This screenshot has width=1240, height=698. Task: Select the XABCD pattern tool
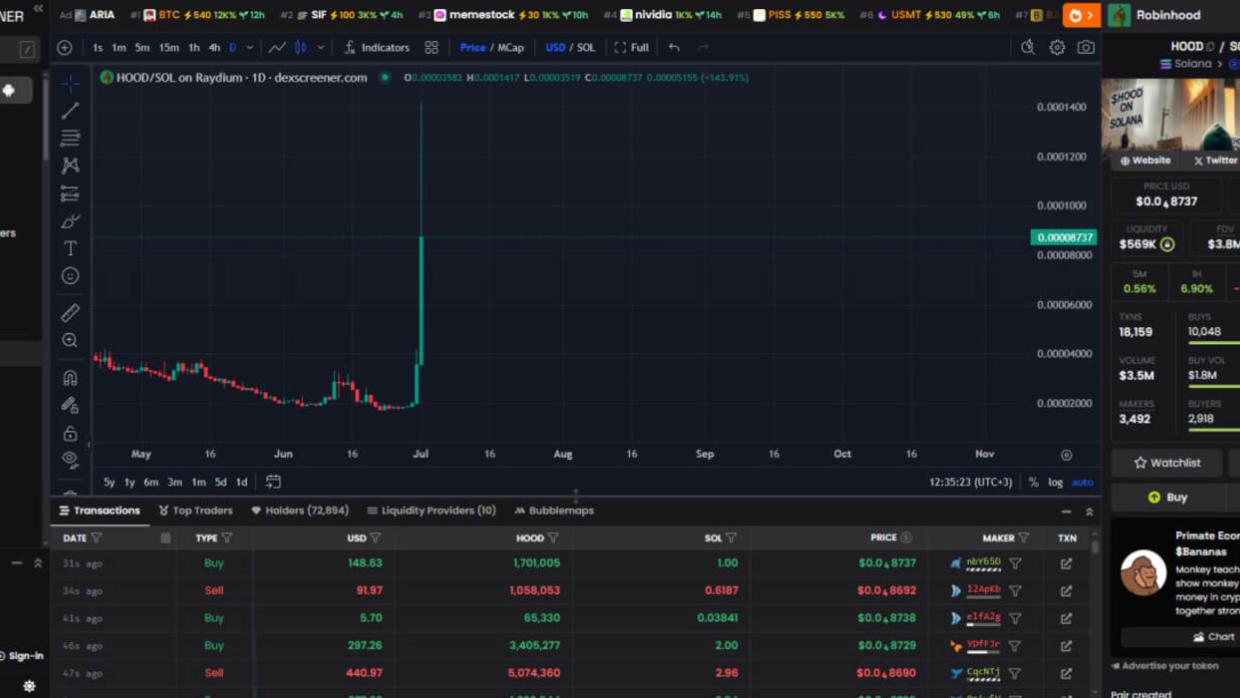pos(70,165)
